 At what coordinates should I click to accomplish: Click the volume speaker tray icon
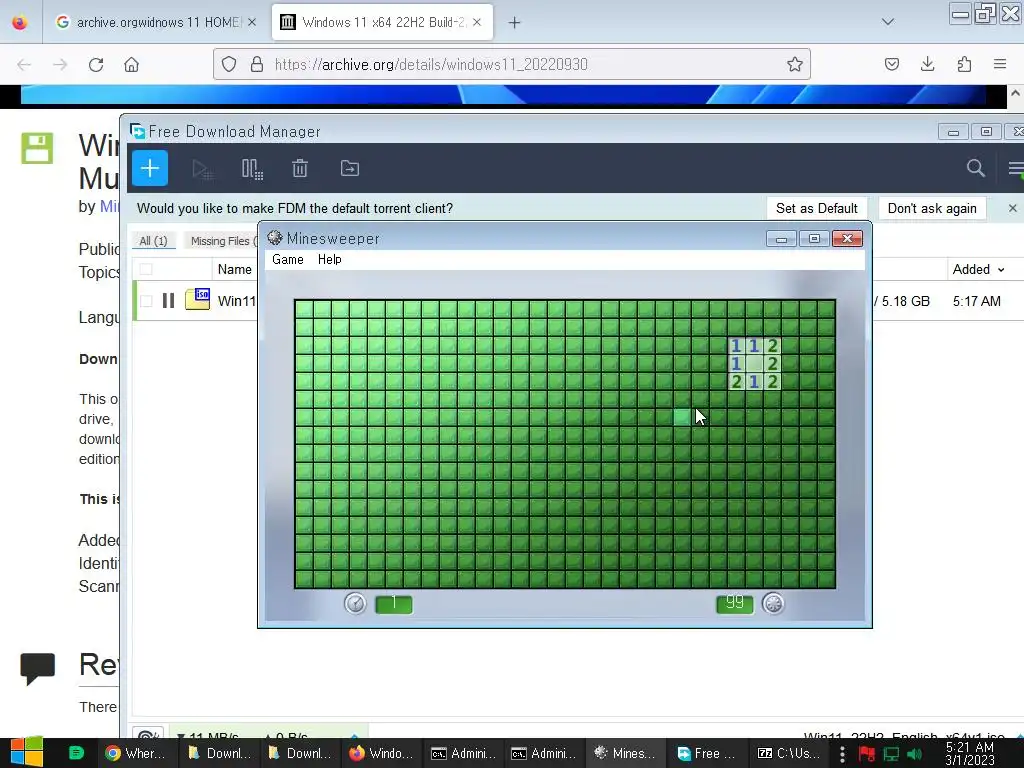coord(915,754)
